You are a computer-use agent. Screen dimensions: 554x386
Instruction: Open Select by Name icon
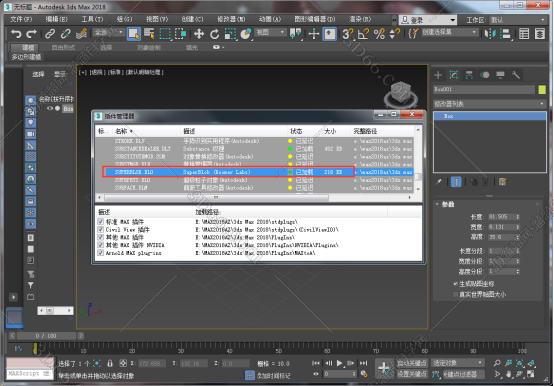(149, 34)
